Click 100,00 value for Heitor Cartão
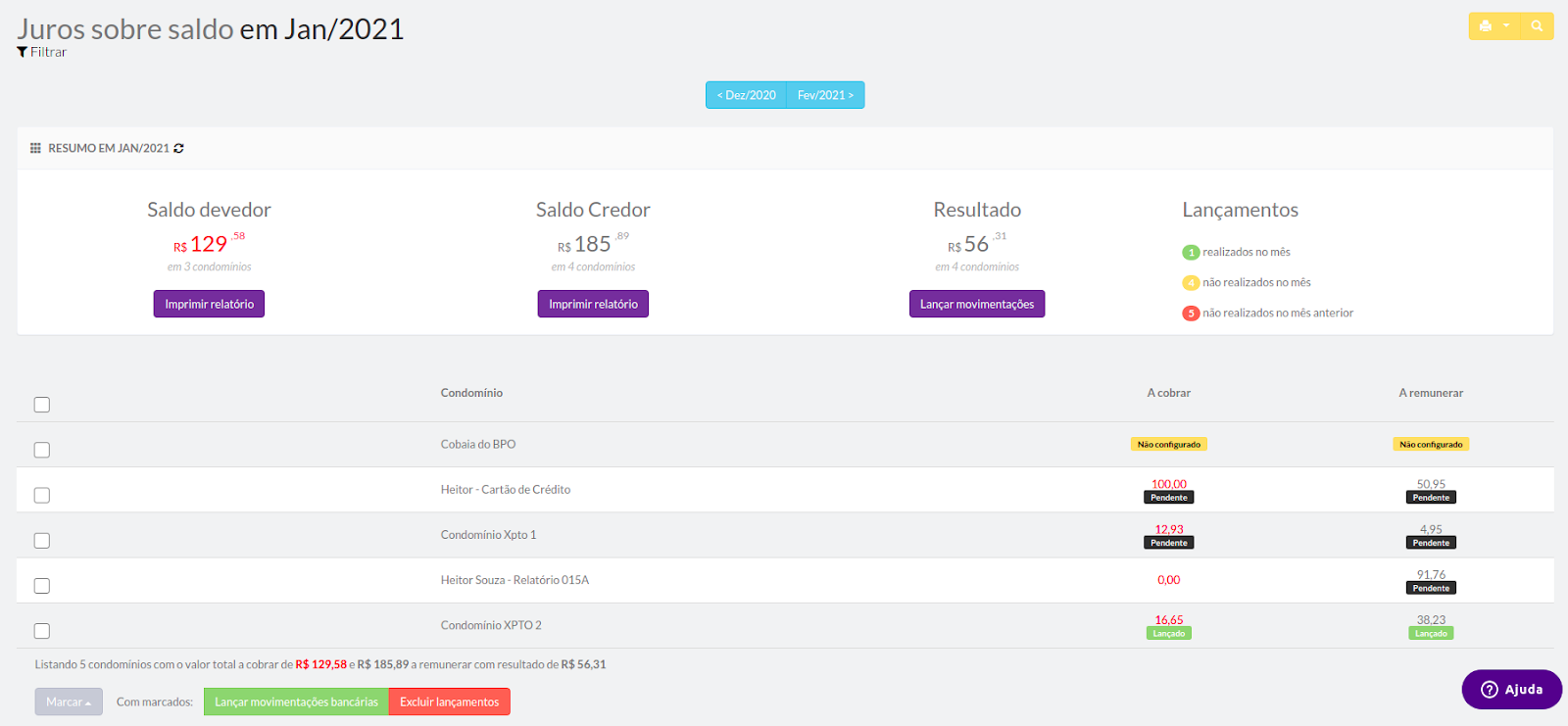Screen dimensions: 1568x726 coord(1169,484)
